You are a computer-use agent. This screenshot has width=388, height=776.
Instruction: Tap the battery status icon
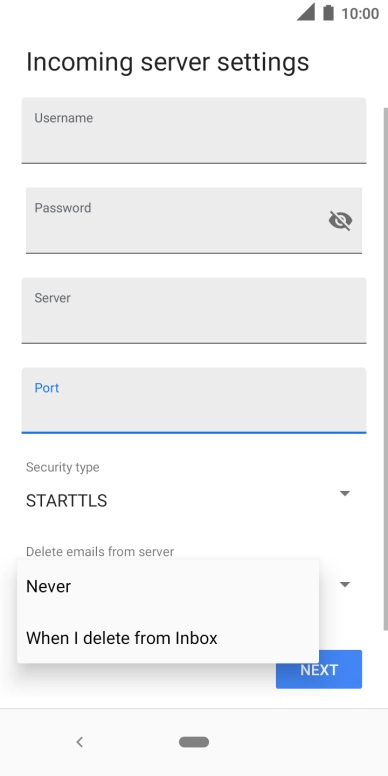click(x=328, y=12)
